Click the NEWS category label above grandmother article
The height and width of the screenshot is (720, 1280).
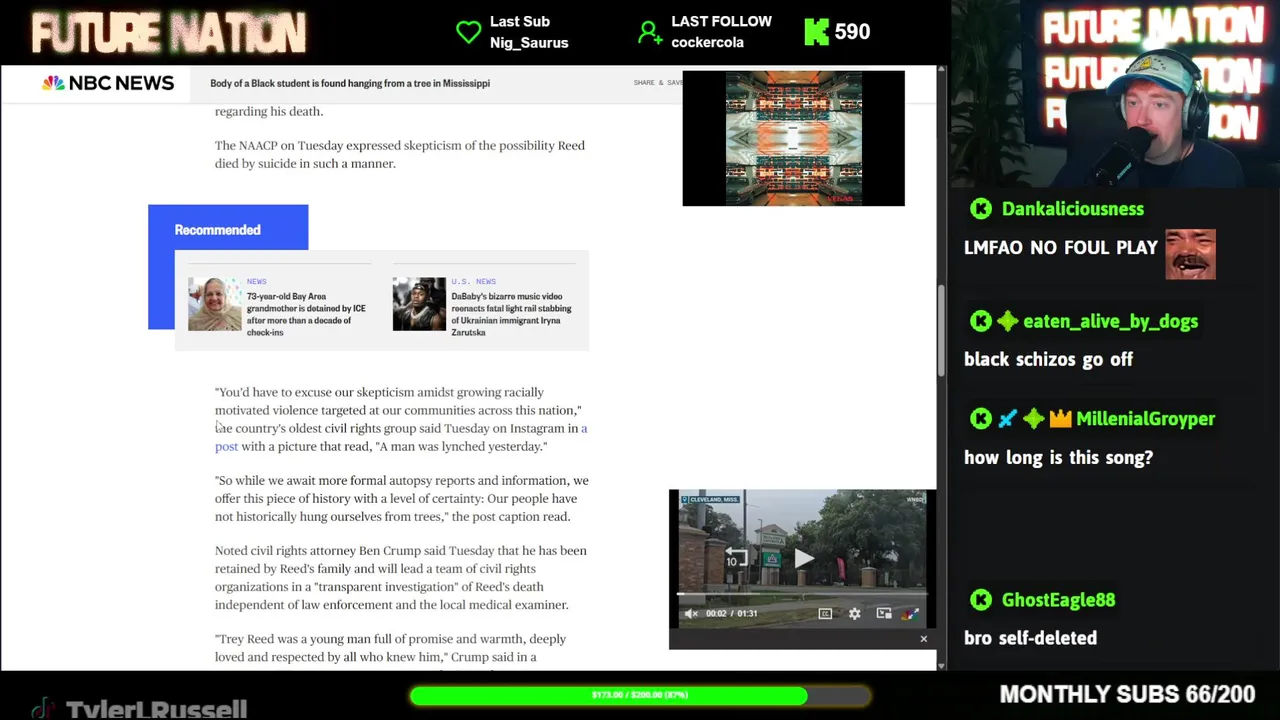tap(257, 282)
